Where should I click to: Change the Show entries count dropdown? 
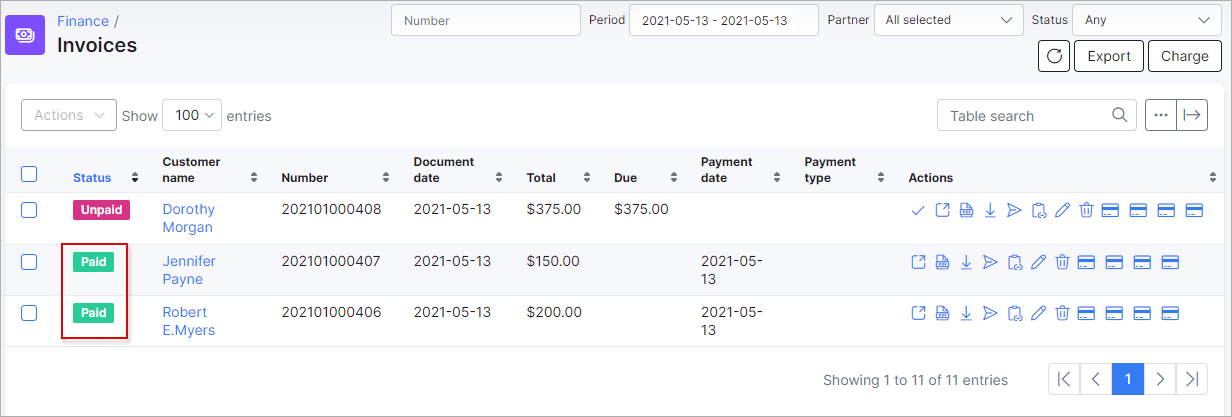[192, 115]
